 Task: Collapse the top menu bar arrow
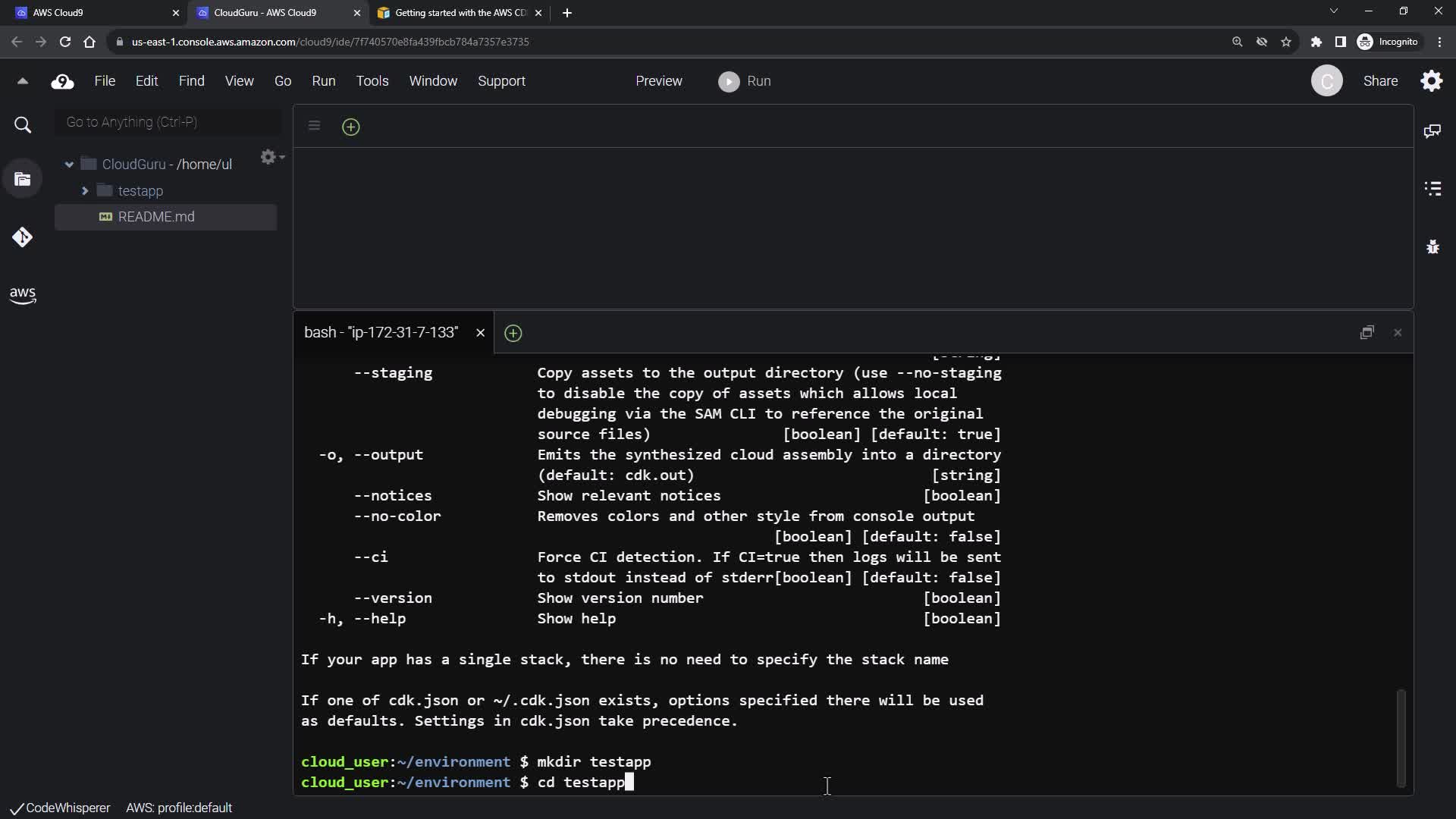tap(23, 81)
